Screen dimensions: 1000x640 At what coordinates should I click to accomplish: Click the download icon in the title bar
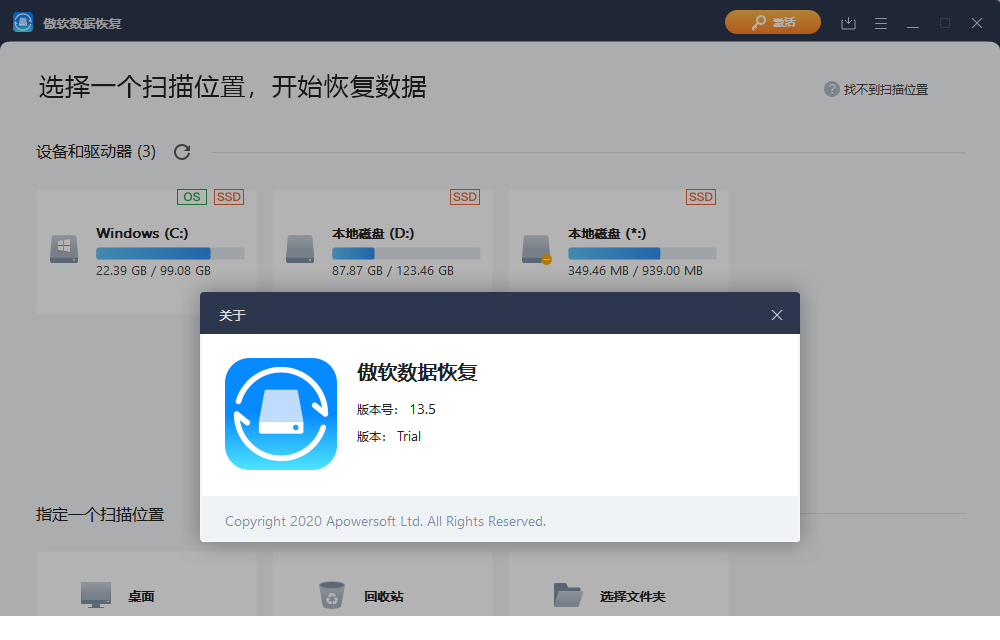848,22
